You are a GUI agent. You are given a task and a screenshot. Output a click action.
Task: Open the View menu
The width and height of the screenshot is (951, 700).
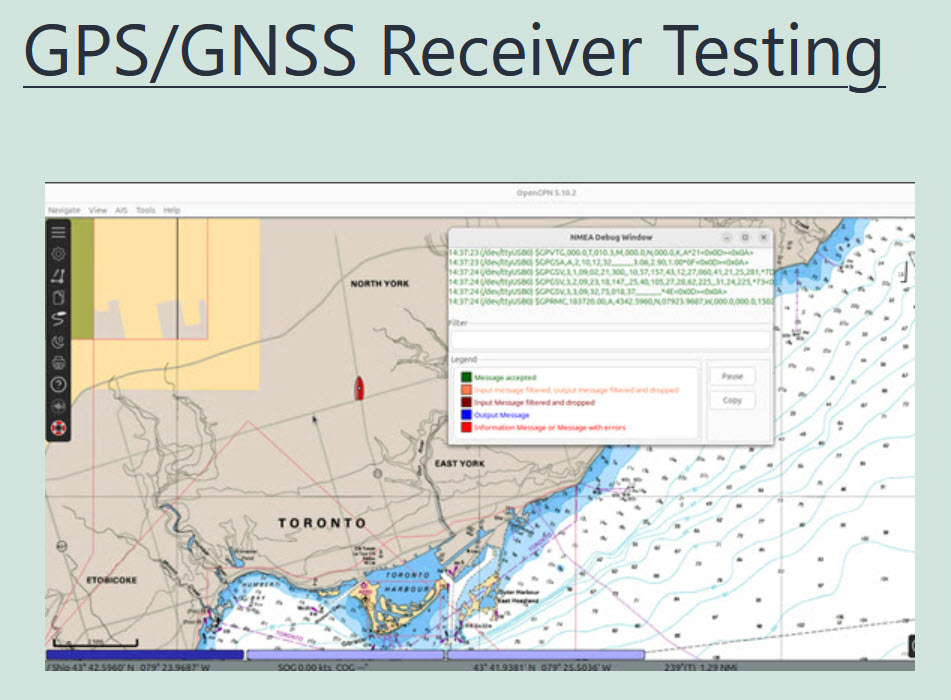(x=98, y=210)
